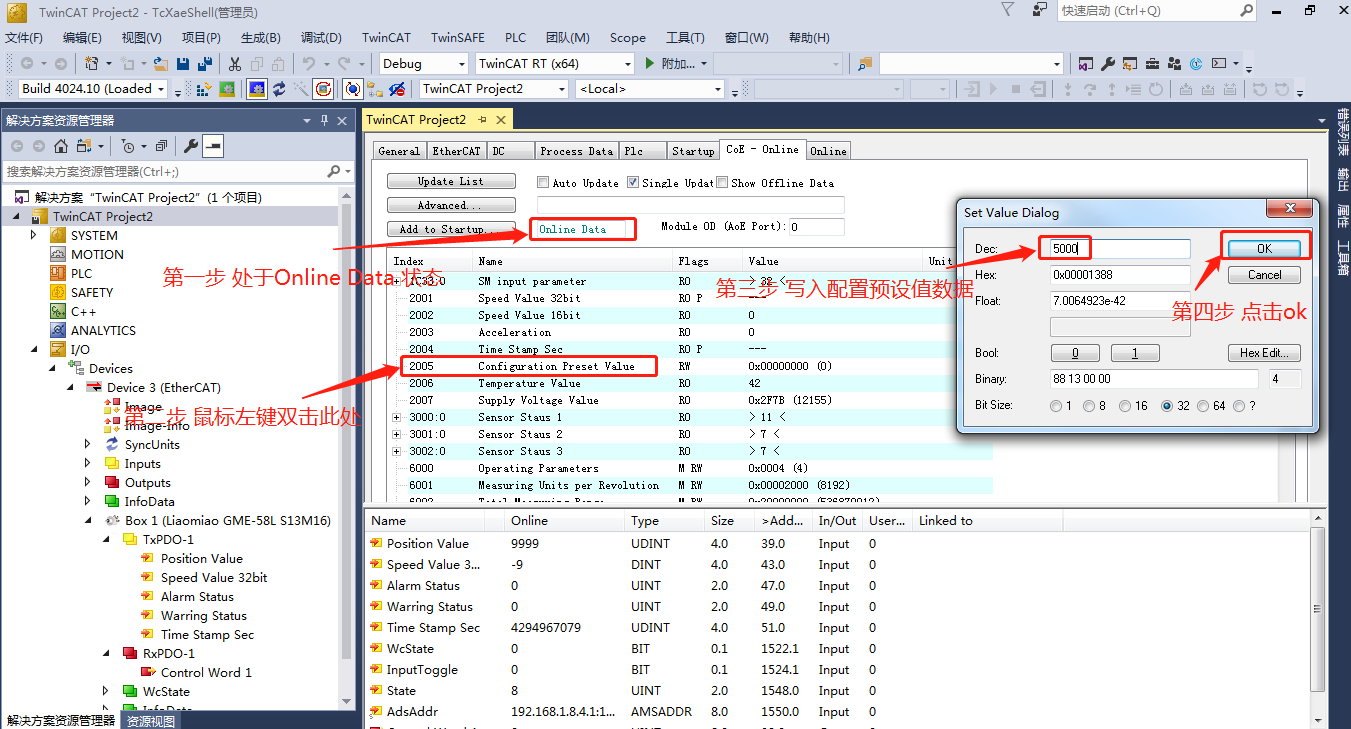Enable the Auto Update checkbox
Viewport: 1351px width, 729px height.
543,183
